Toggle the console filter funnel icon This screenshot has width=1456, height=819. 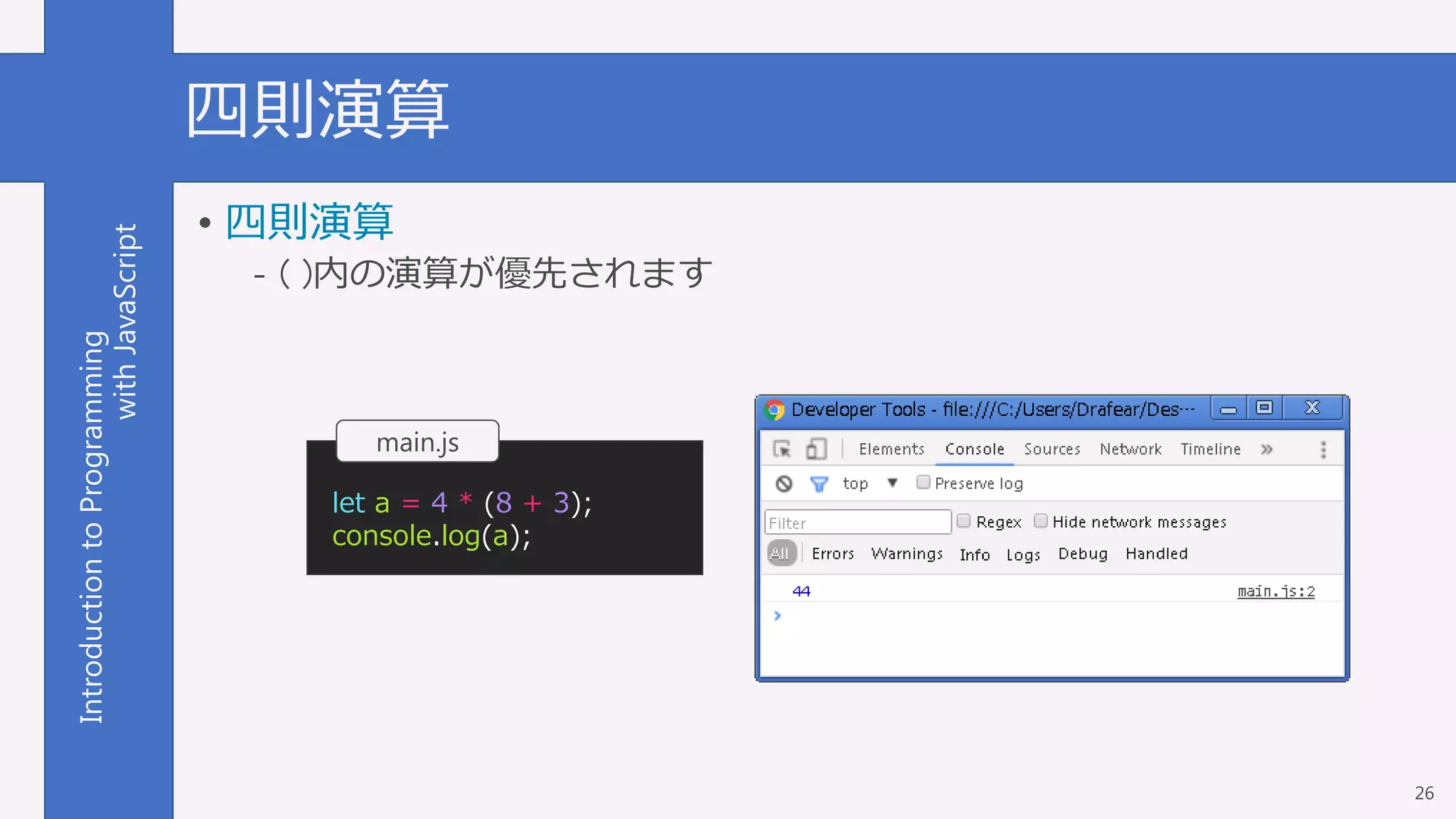tap(819, 483)
